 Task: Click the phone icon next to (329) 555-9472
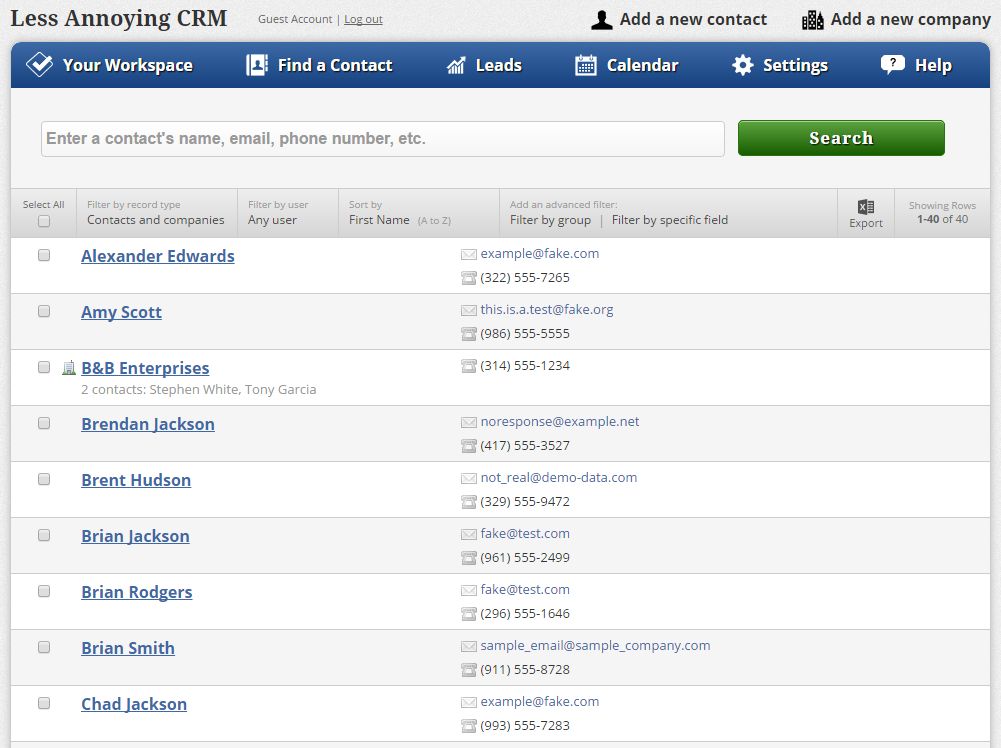(469, 502)
